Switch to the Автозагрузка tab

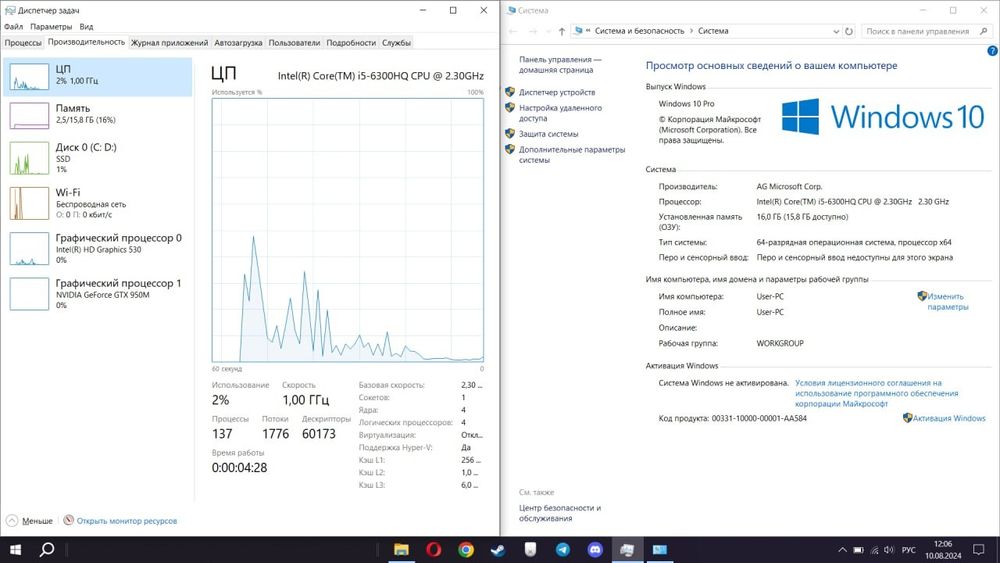(x=238, y=43)
